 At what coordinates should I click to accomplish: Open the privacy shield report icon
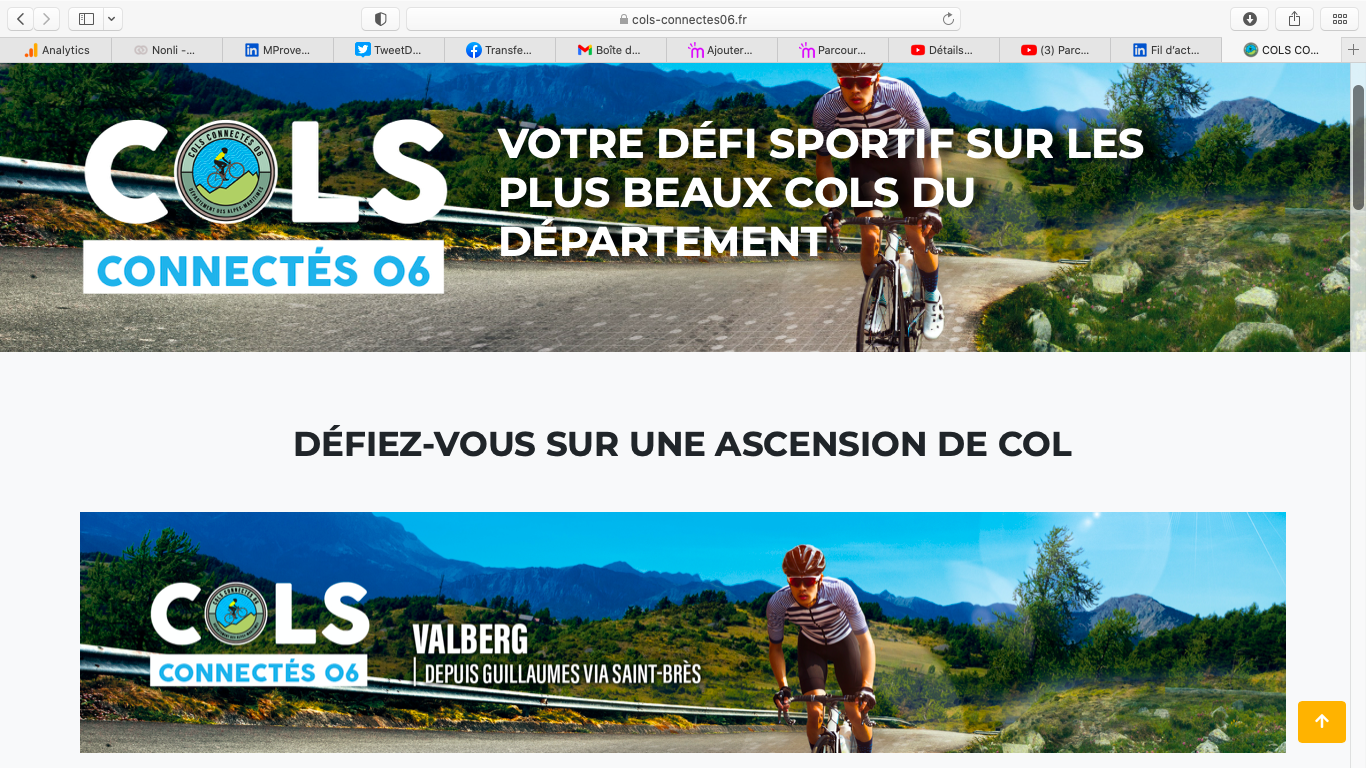point(380,19)
